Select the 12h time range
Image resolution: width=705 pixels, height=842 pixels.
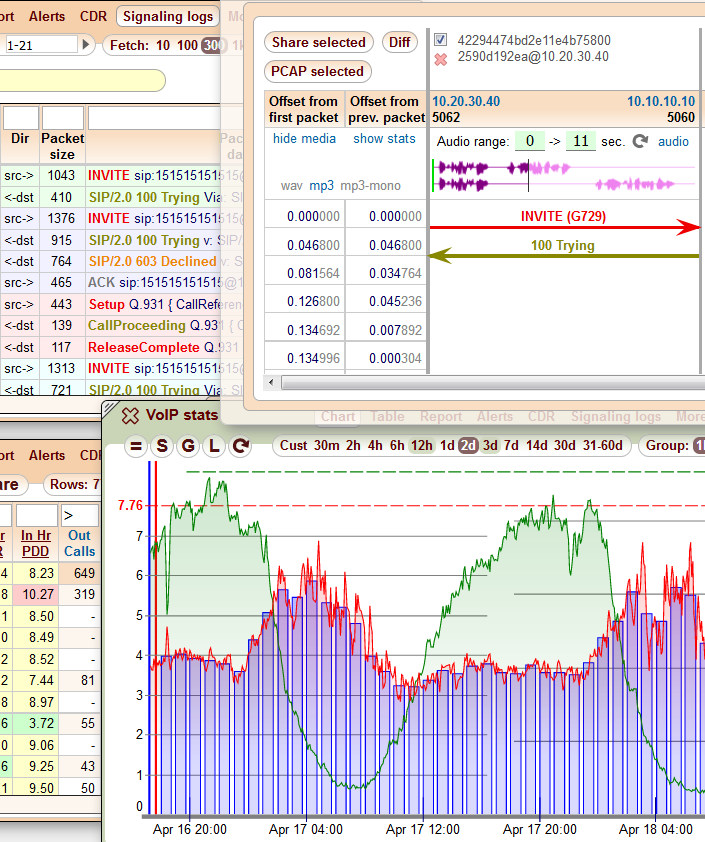tap(422, 446)
